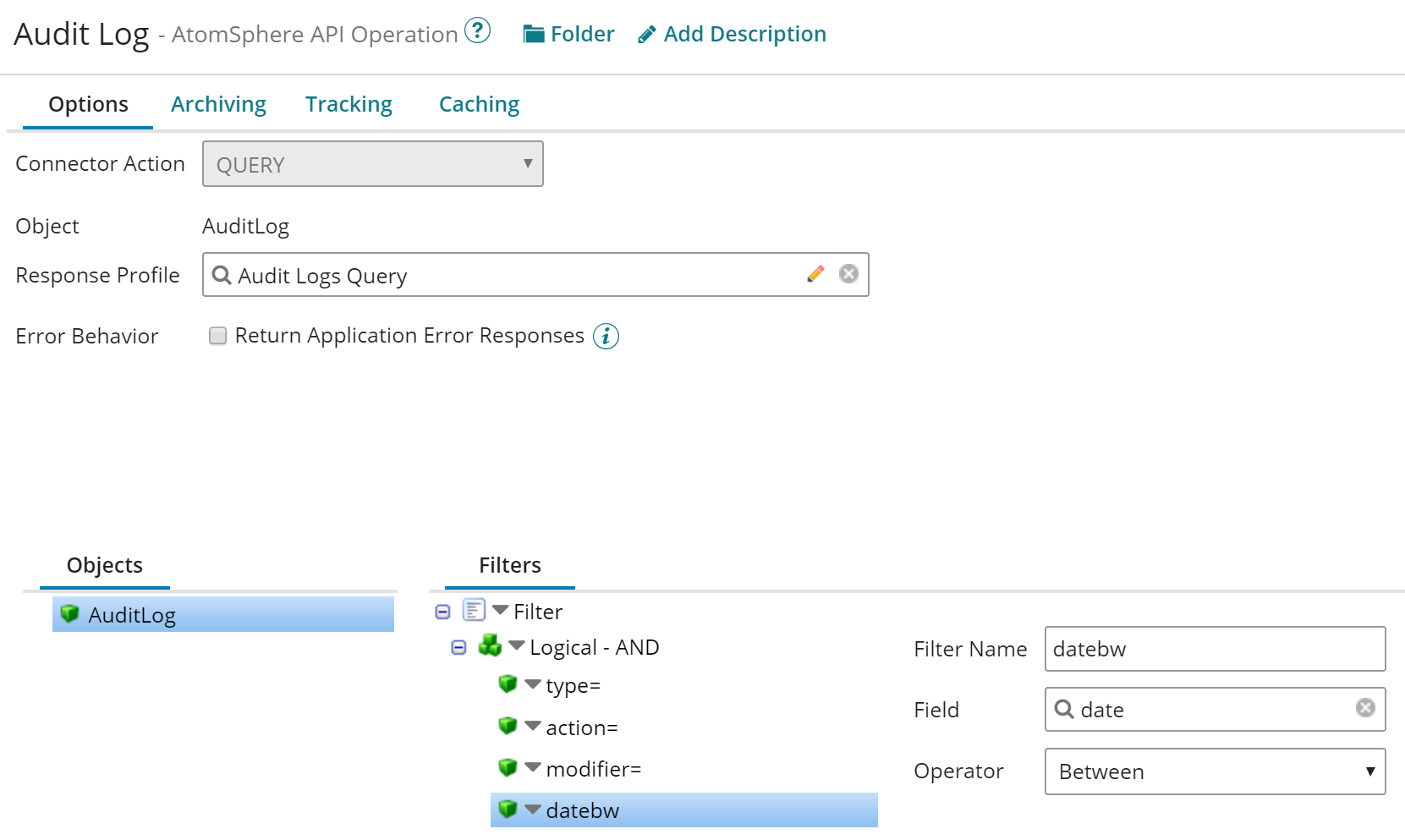Open the Operator dropdown showing Between
The width and height of the screenshot is (1405, 840).
click(1214, 771)
